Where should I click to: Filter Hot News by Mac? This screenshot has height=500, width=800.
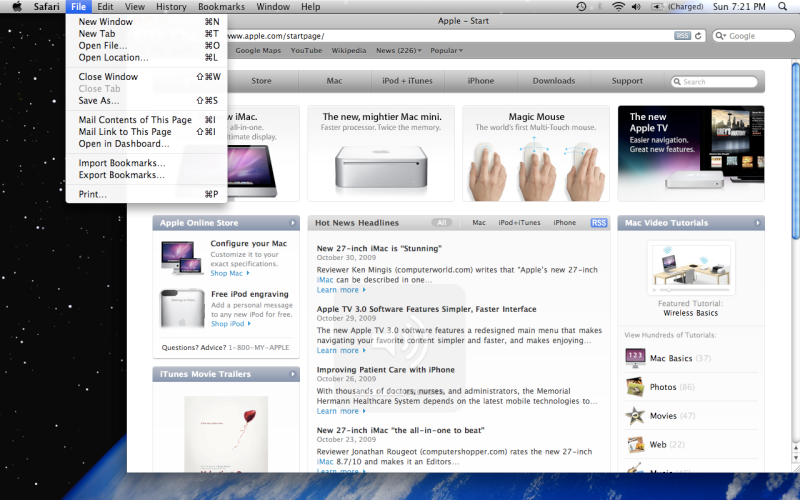click(479, 222)
